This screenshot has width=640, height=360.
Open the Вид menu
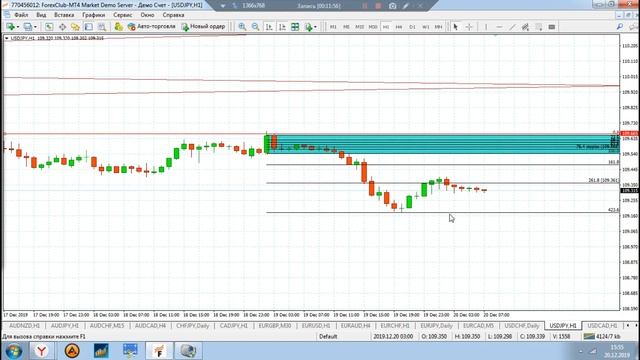(41, 15)
